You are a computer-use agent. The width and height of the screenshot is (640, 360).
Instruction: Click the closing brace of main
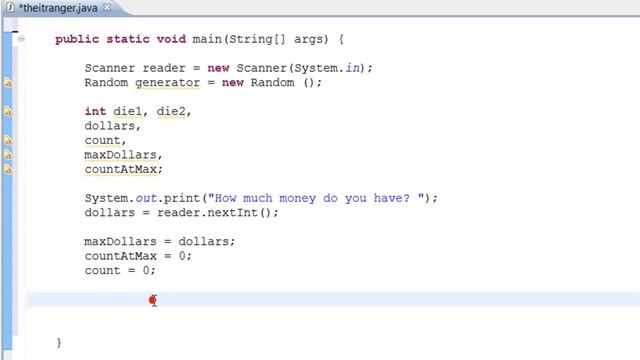point(59,342)
